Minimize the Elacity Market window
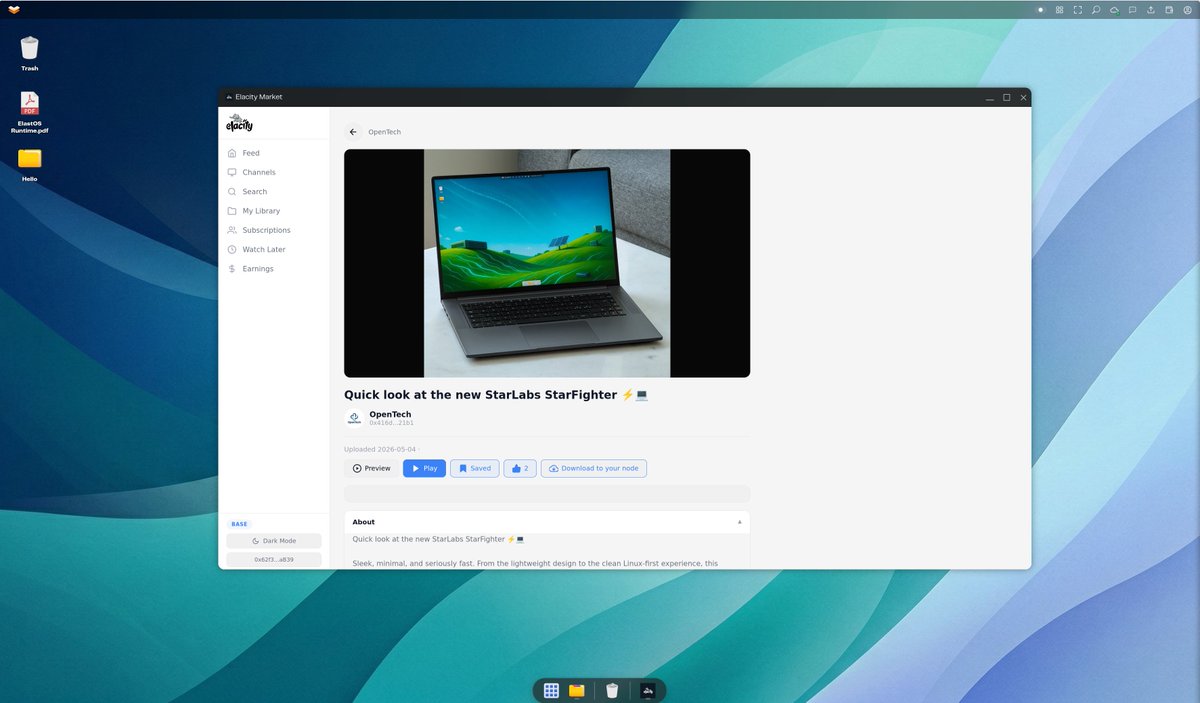The height and width of the screenshot is (703, 1200). point(990,97)
